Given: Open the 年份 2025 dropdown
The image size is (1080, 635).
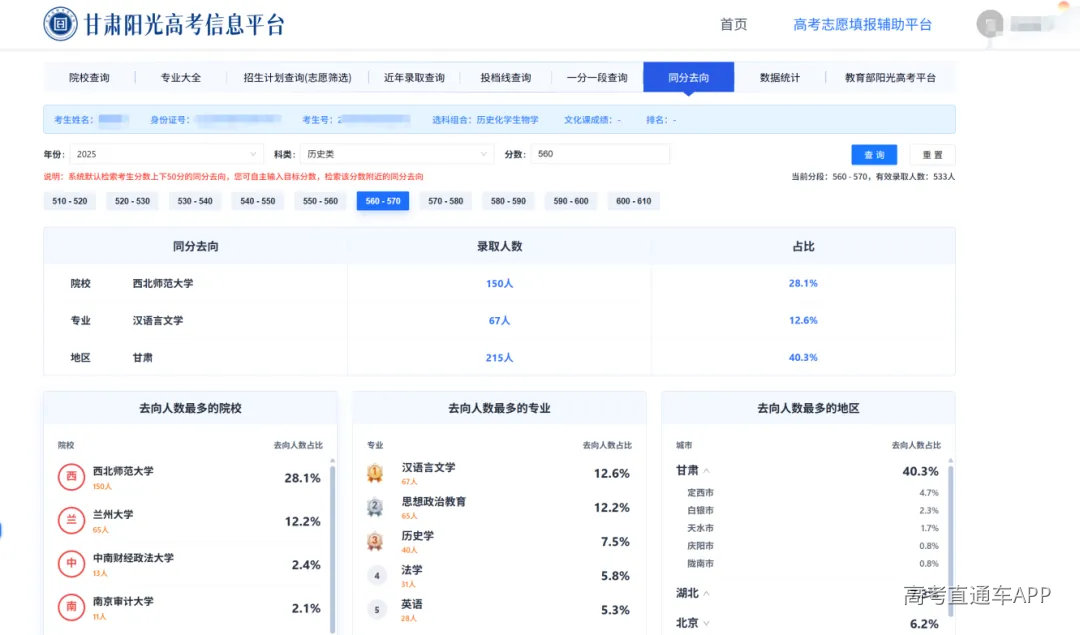Looking at the screenshot, I should 166,154.
